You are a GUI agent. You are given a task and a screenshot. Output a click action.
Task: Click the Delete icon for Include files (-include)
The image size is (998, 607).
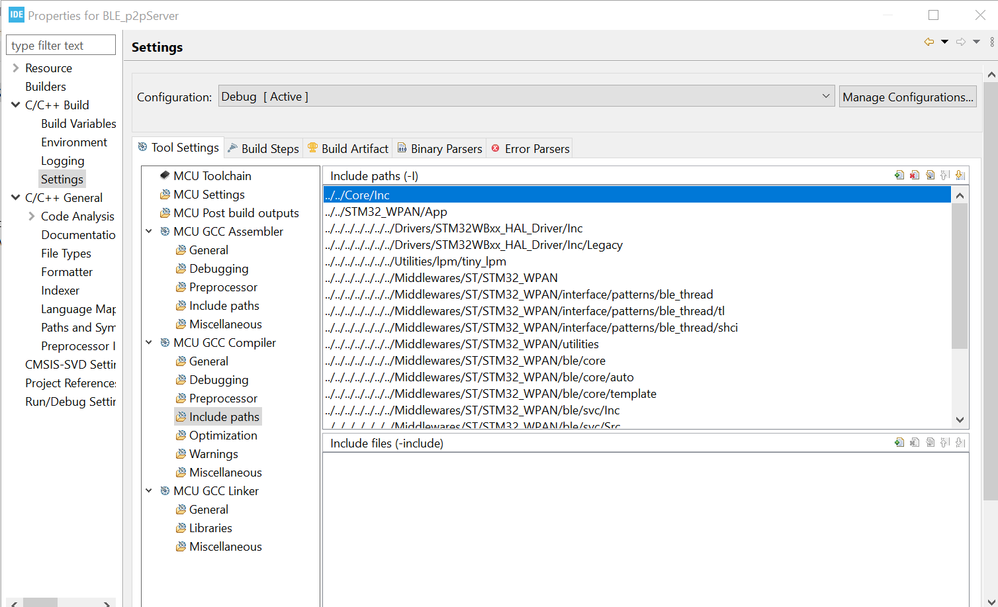point(915,442)
